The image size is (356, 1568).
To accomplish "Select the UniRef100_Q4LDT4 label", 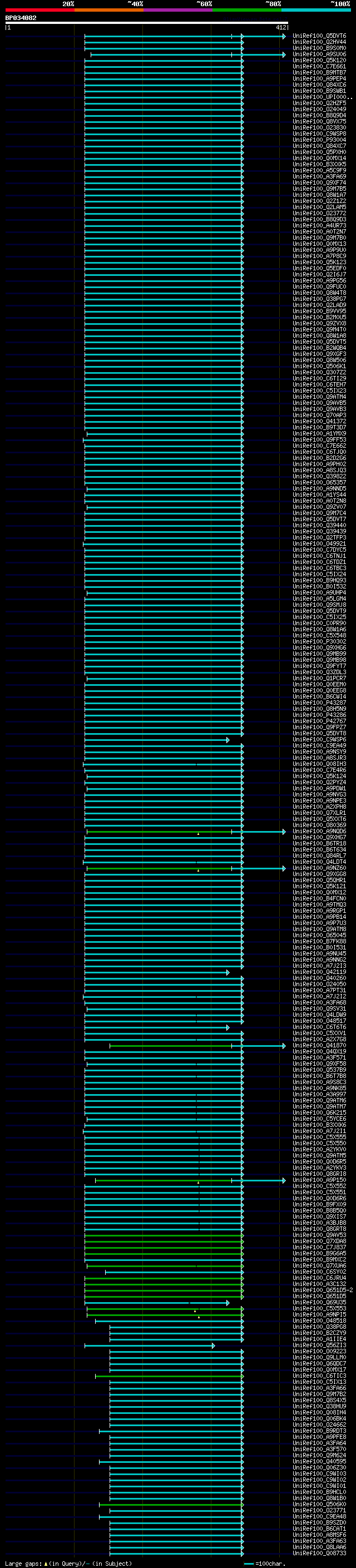I will click(x=319, y=862).
